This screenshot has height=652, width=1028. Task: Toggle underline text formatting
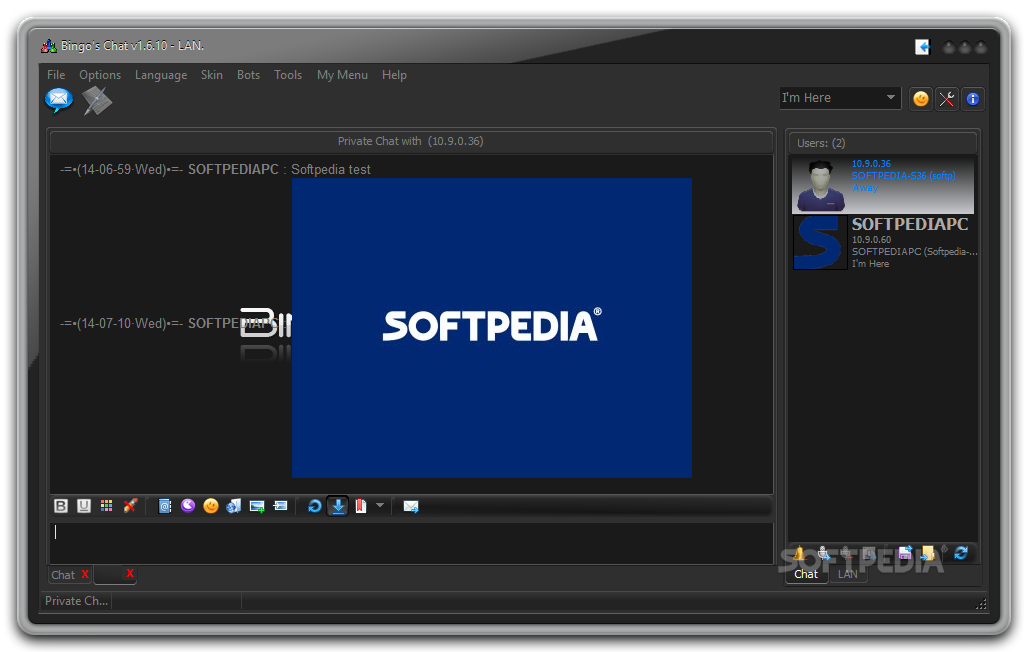pyautogui.click(x=84, y=506)
